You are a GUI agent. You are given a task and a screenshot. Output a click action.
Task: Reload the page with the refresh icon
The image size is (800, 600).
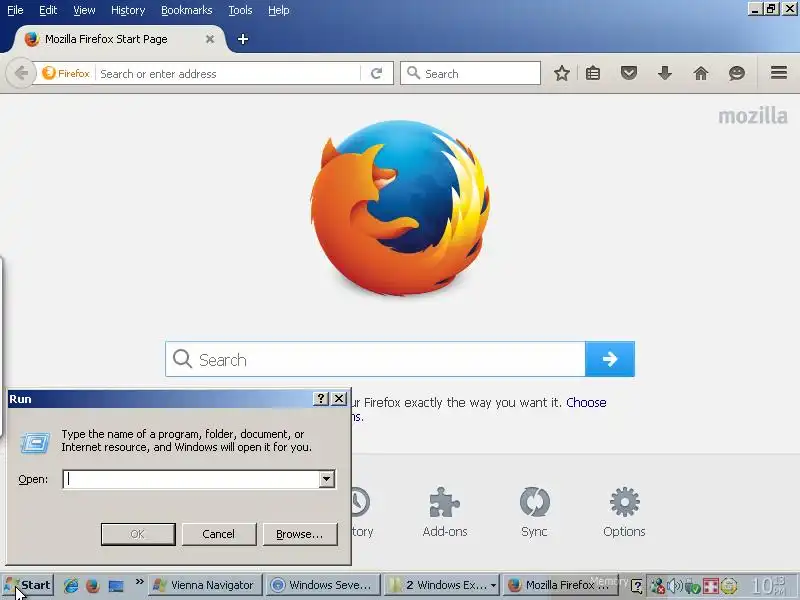pyautogui.click(x=377, y=73)
